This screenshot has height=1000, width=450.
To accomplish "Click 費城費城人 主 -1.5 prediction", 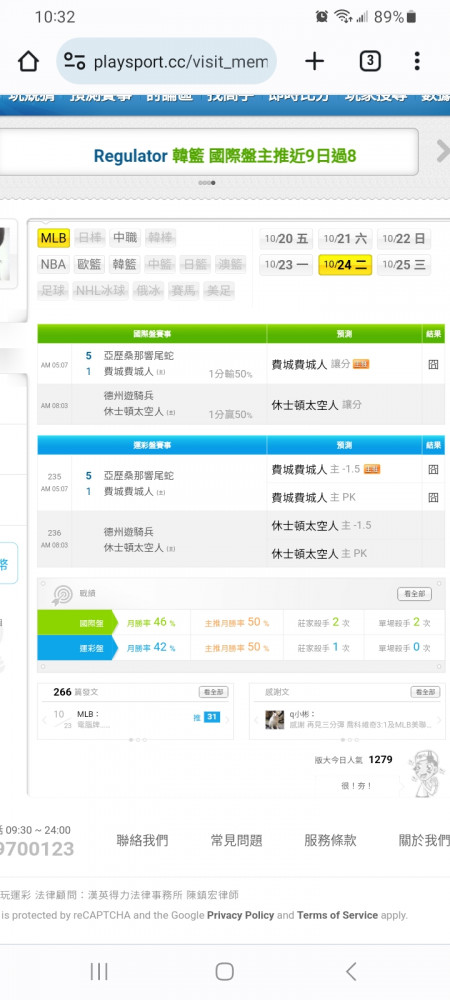I will tap(316, 469).
